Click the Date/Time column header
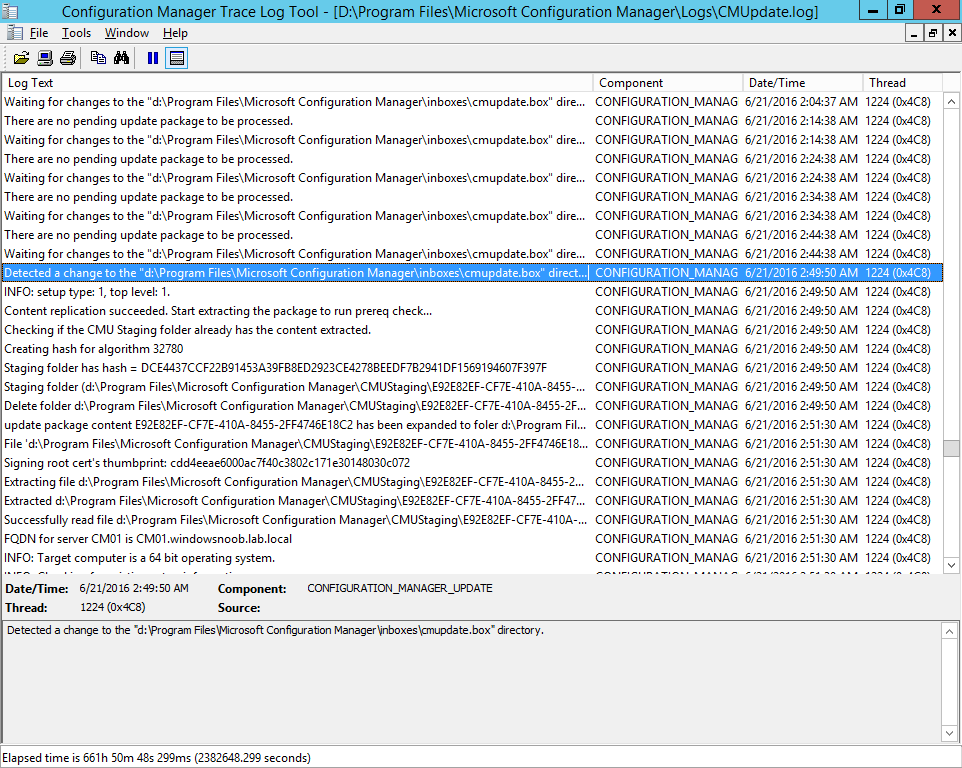962x768 pixels. pos(802,83)
